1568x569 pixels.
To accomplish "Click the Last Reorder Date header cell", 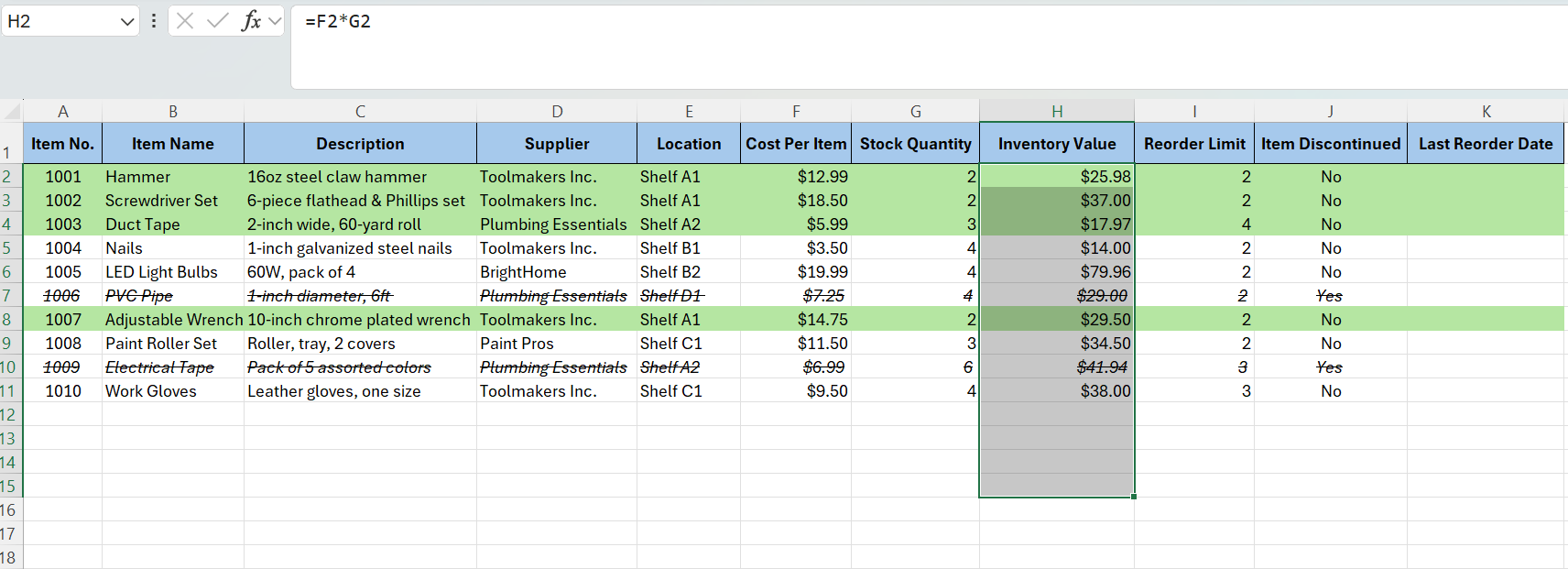I will [1485, 144].
